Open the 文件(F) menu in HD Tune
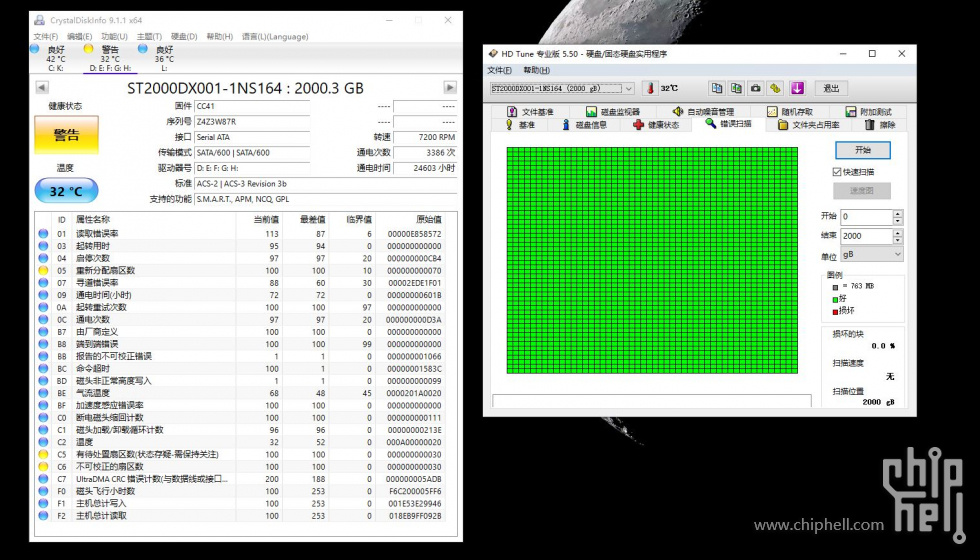 (499, 70)
